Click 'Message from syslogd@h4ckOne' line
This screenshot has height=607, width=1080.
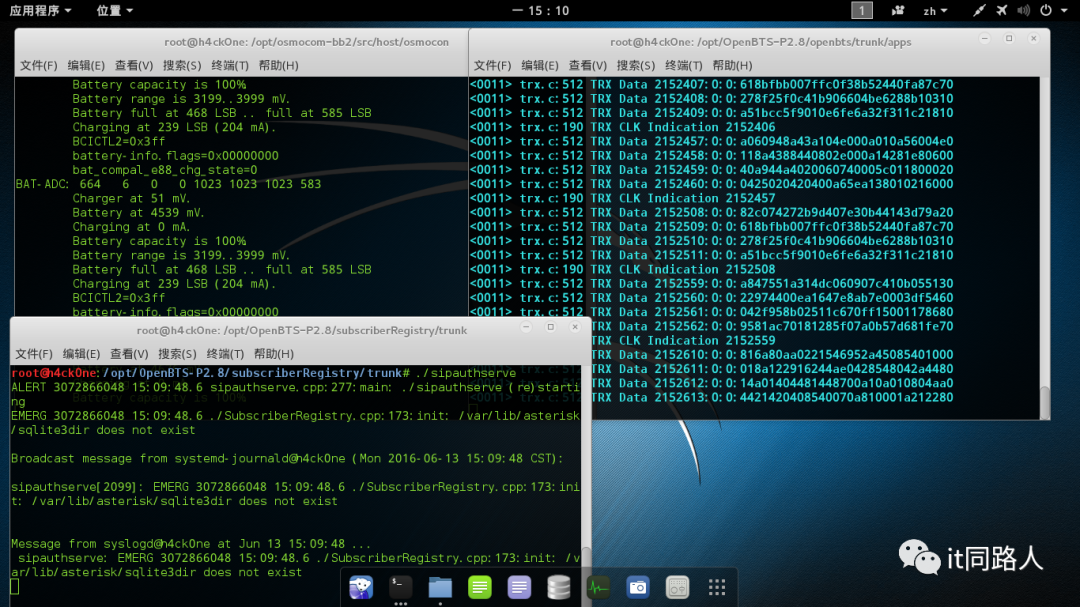pos(191,544)
